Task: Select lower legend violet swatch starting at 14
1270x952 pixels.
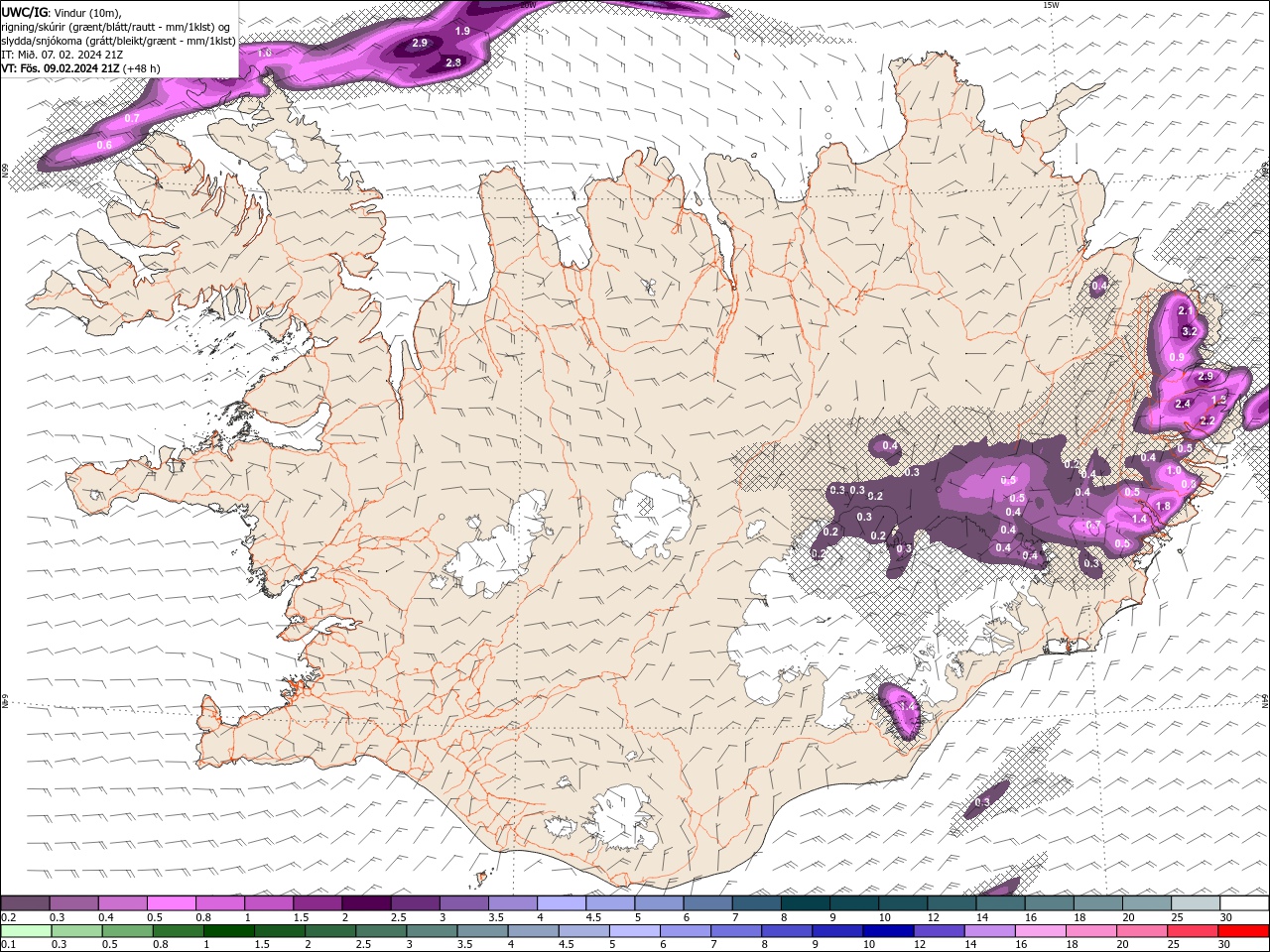Action: point(989,930)
